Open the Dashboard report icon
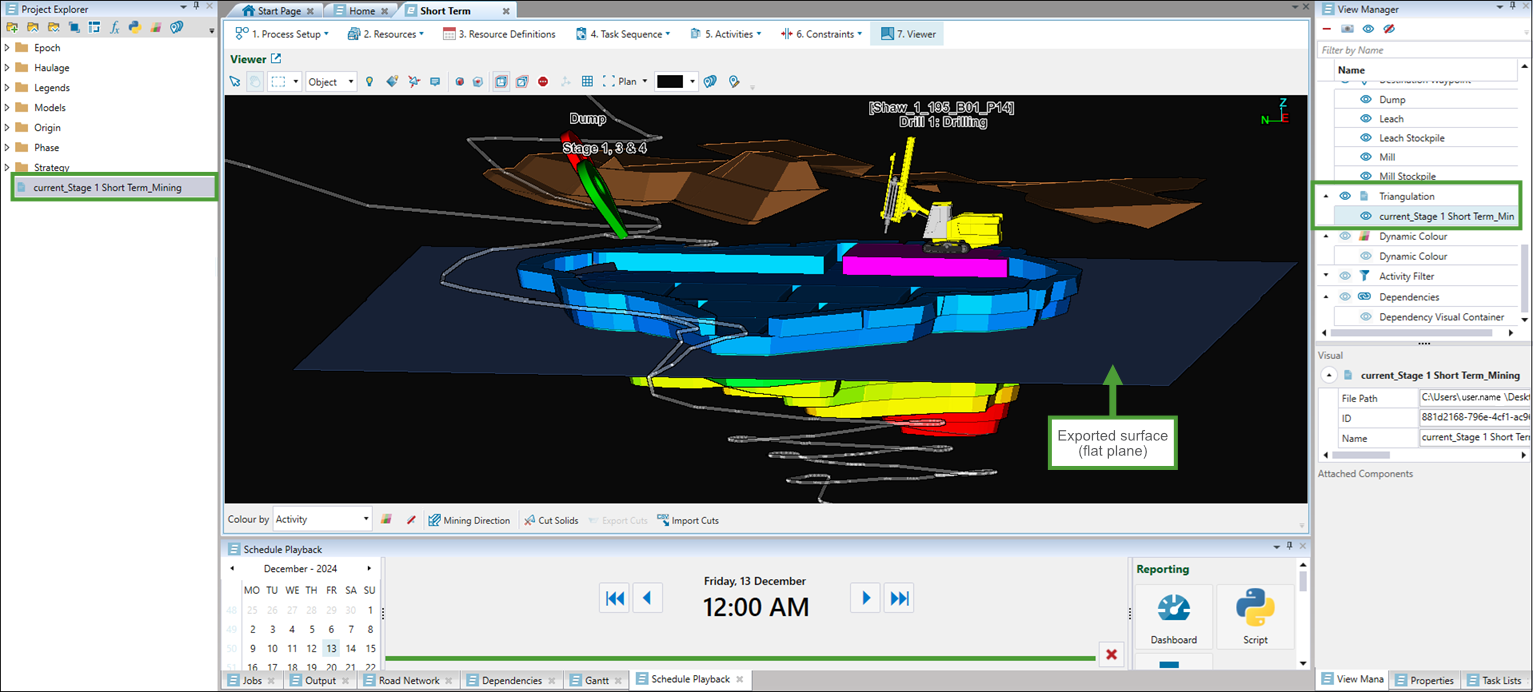Viewport: 1533px width, 692px height. pyautogui.click(x=1173, y=616)
